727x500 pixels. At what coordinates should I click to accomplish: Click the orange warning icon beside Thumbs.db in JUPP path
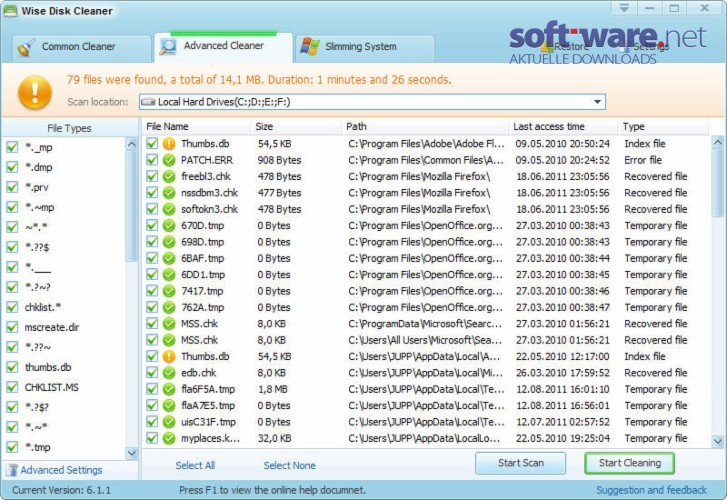pos(169,357)
